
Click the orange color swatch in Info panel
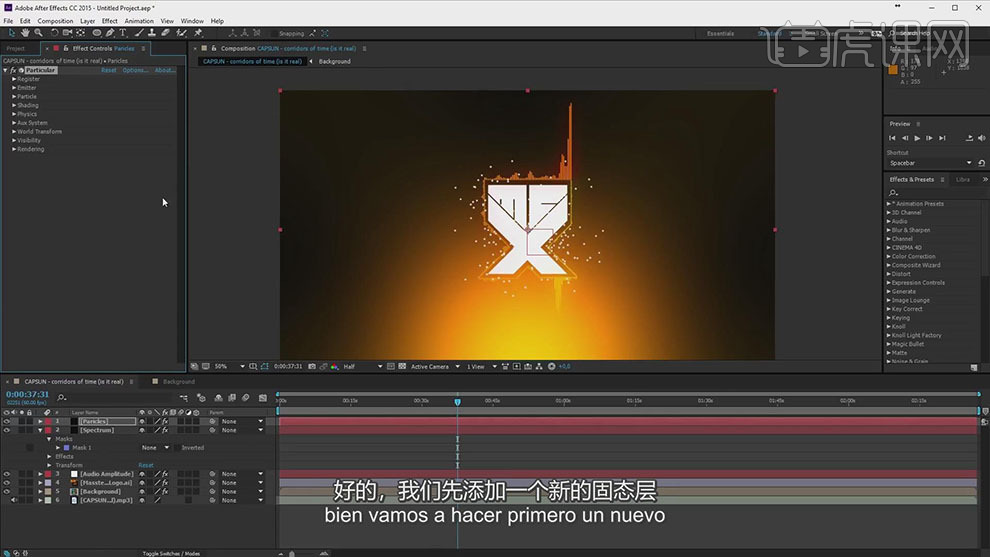coord(893,69)
